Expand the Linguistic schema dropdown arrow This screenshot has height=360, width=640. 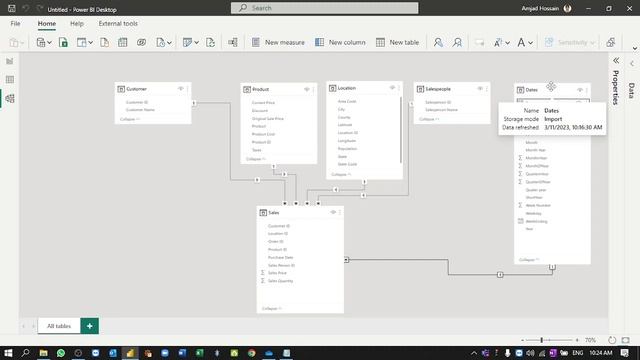[x=530, y=43]
